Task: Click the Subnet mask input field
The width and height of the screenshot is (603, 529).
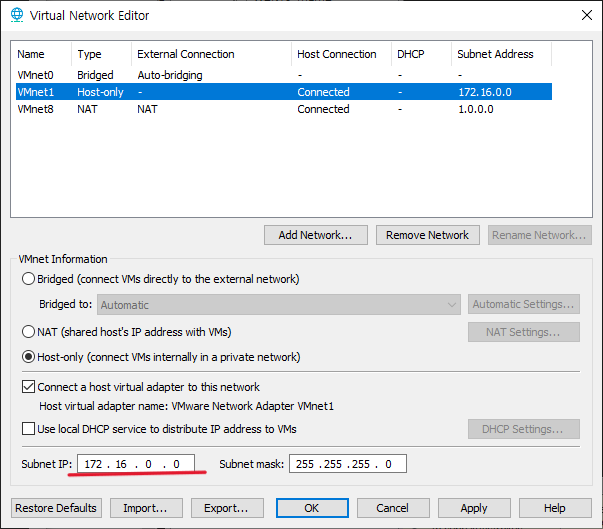Action: (x=348, y=464)
